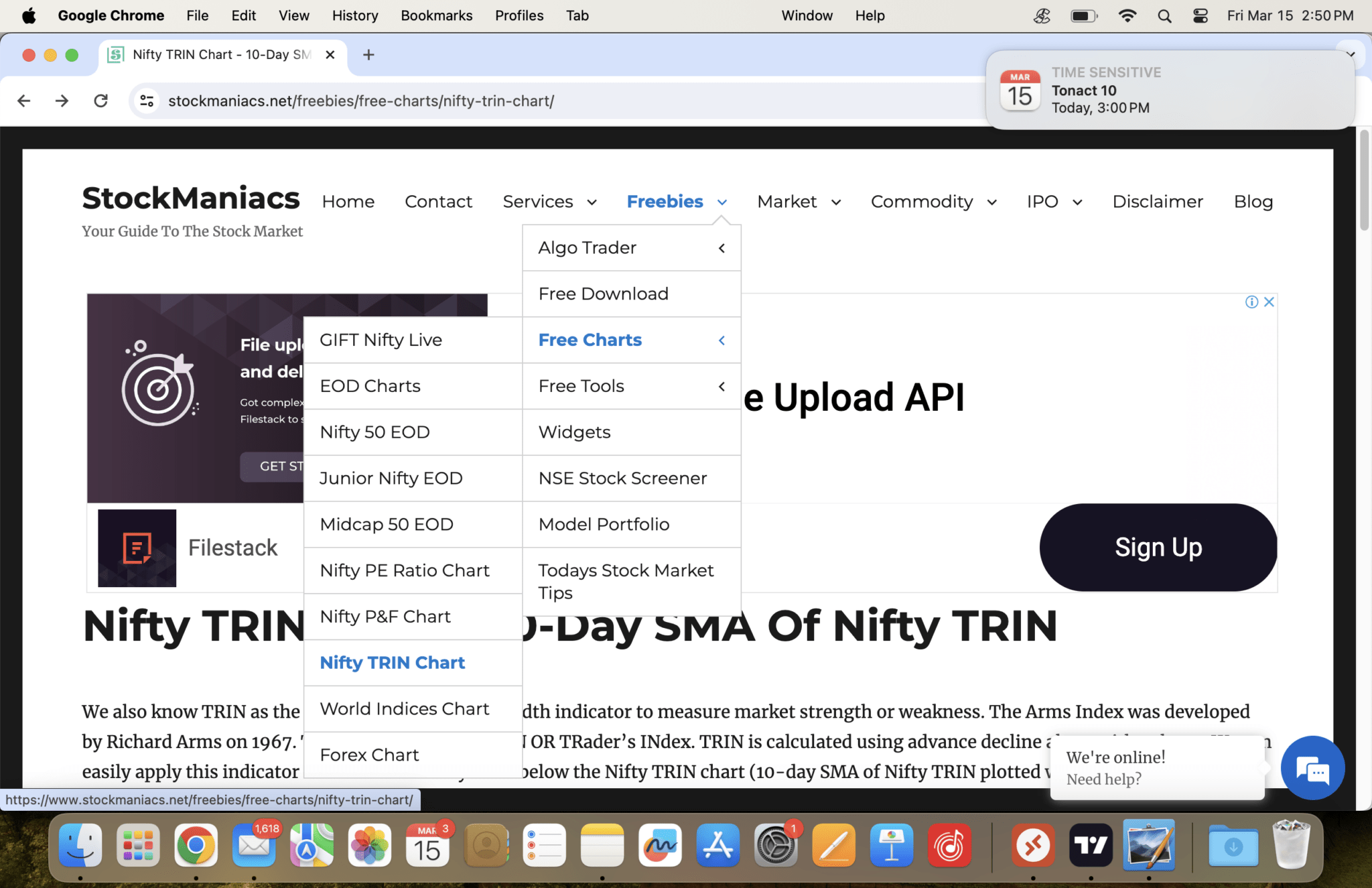The height and width of the screenshot is (888, 1372).
Task: Choose World Indices Chart from submenu
Action: click(x=405, y=709)
